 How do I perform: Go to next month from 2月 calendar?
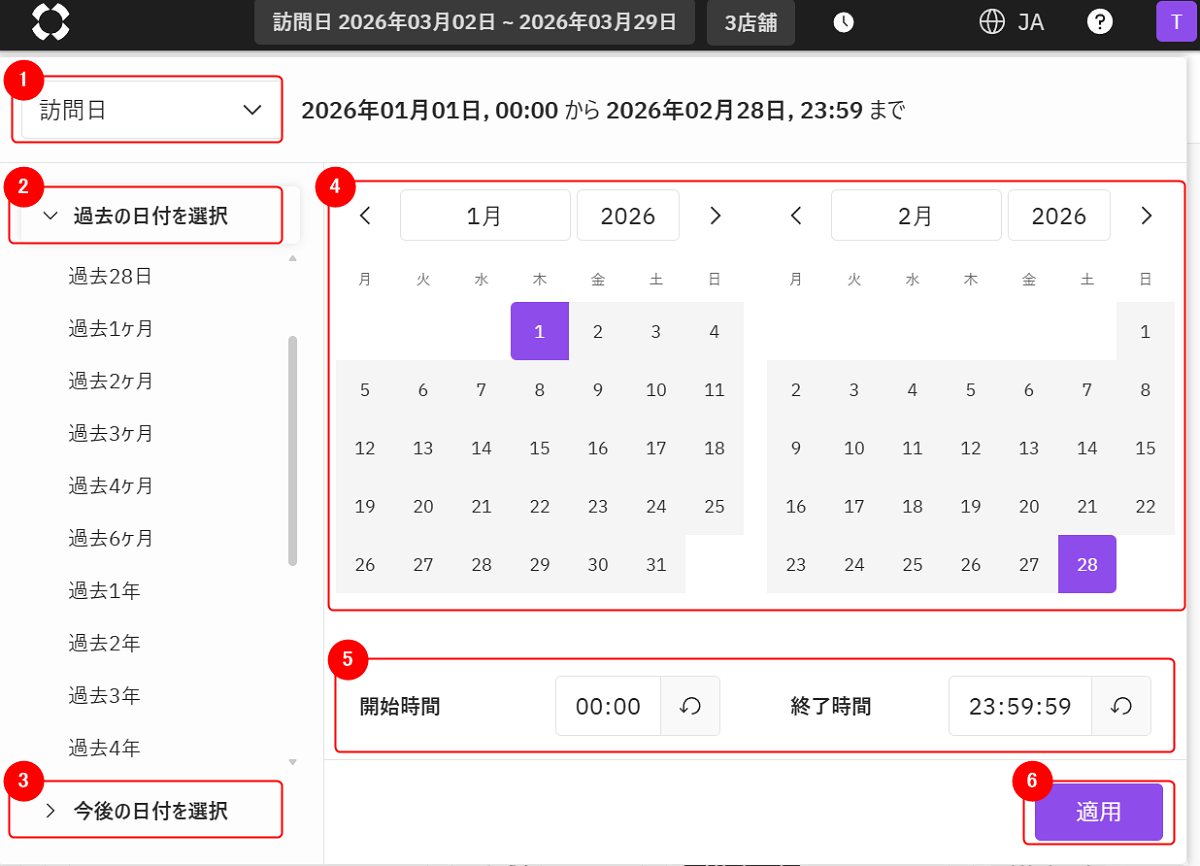1146,215
